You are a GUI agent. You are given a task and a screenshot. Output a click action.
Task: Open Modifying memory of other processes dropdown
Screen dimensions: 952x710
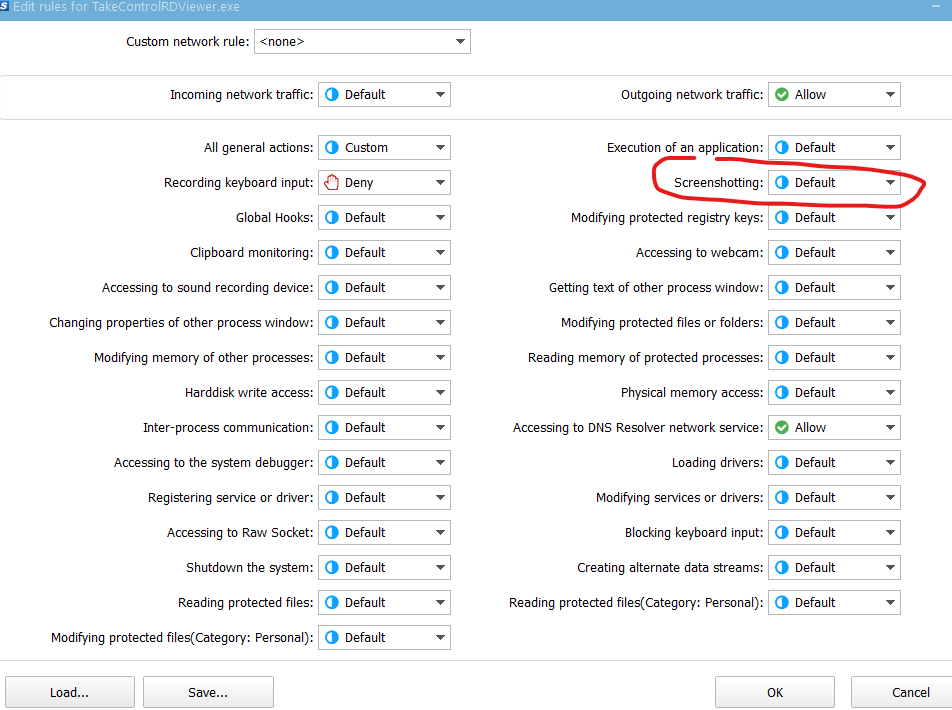[384, 358]
